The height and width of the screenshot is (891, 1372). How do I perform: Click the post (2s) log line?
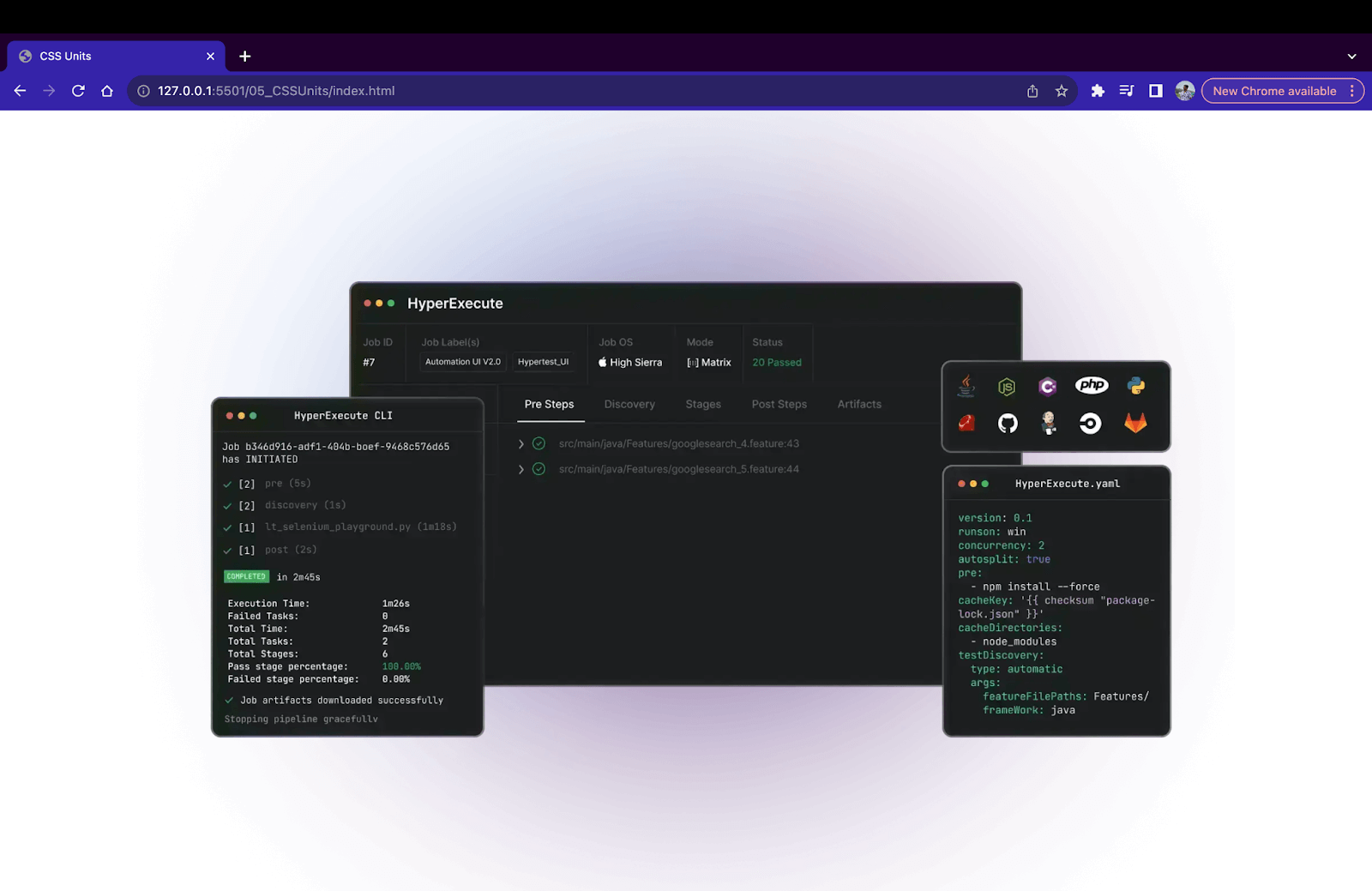[291, 550]
